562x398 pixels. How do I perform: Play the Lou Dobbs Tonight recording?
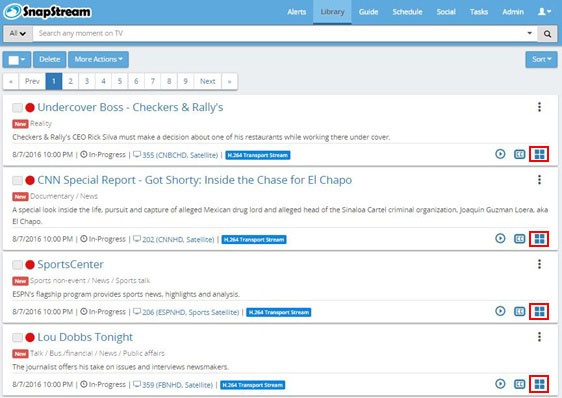click(x=500, y=384)
